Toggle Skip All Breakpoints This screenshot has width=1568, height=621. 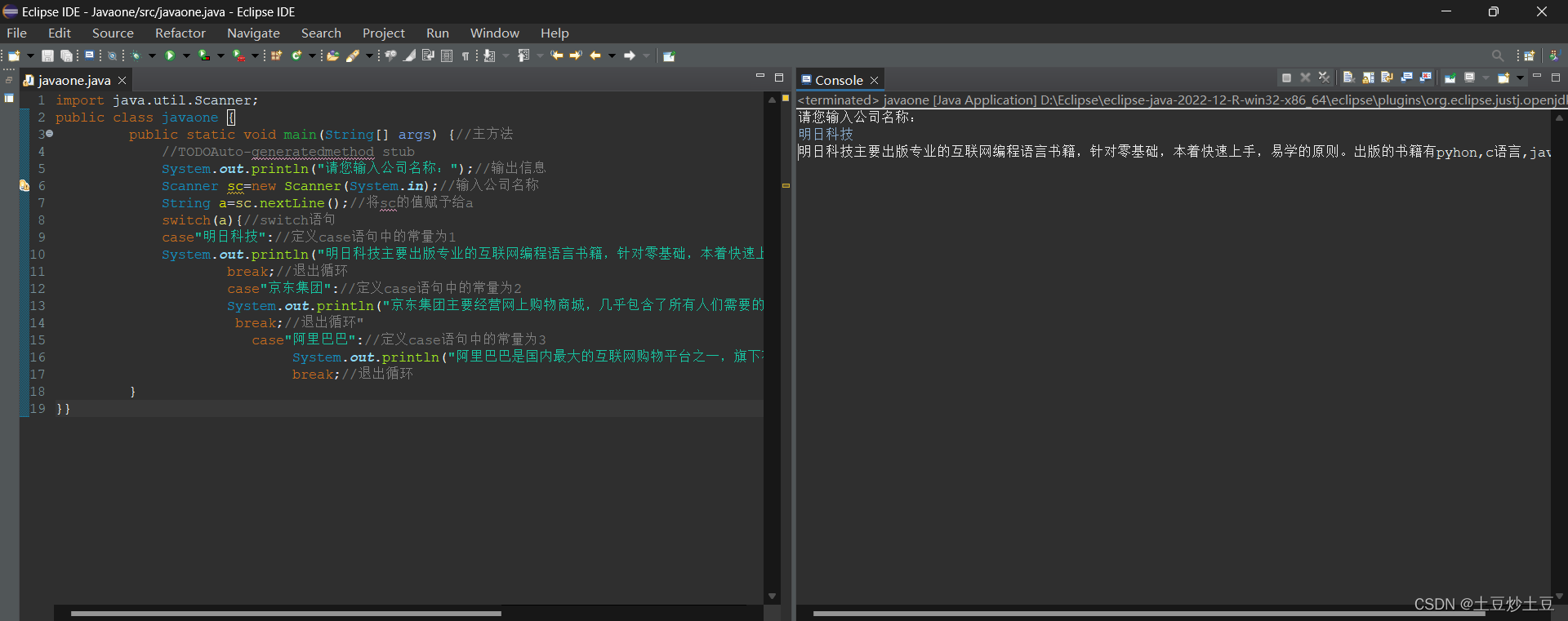(112, 55)
